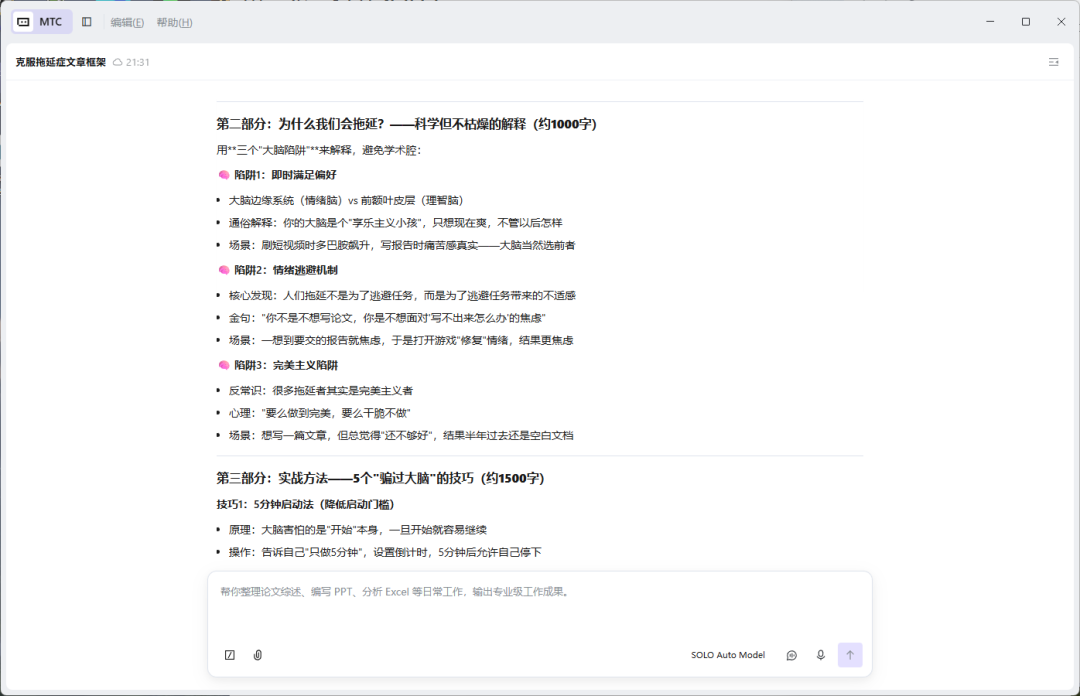Click the line starting 核心发现
This screenshot has height=696, width=1080.
click(402, 296)
